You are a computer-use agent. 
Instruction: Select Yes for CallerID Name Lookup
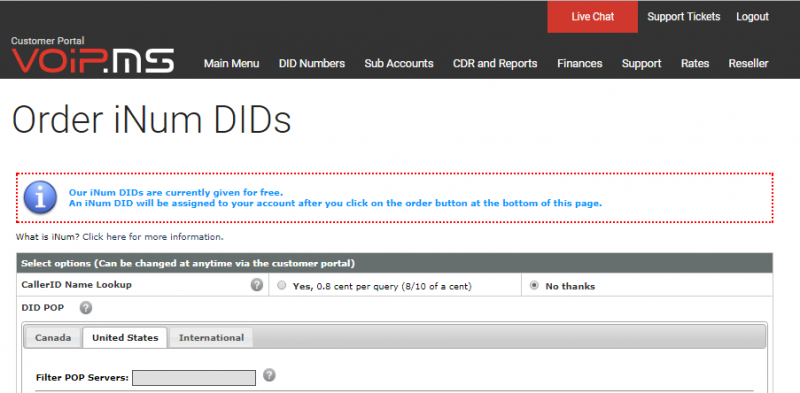coord(282,286)
